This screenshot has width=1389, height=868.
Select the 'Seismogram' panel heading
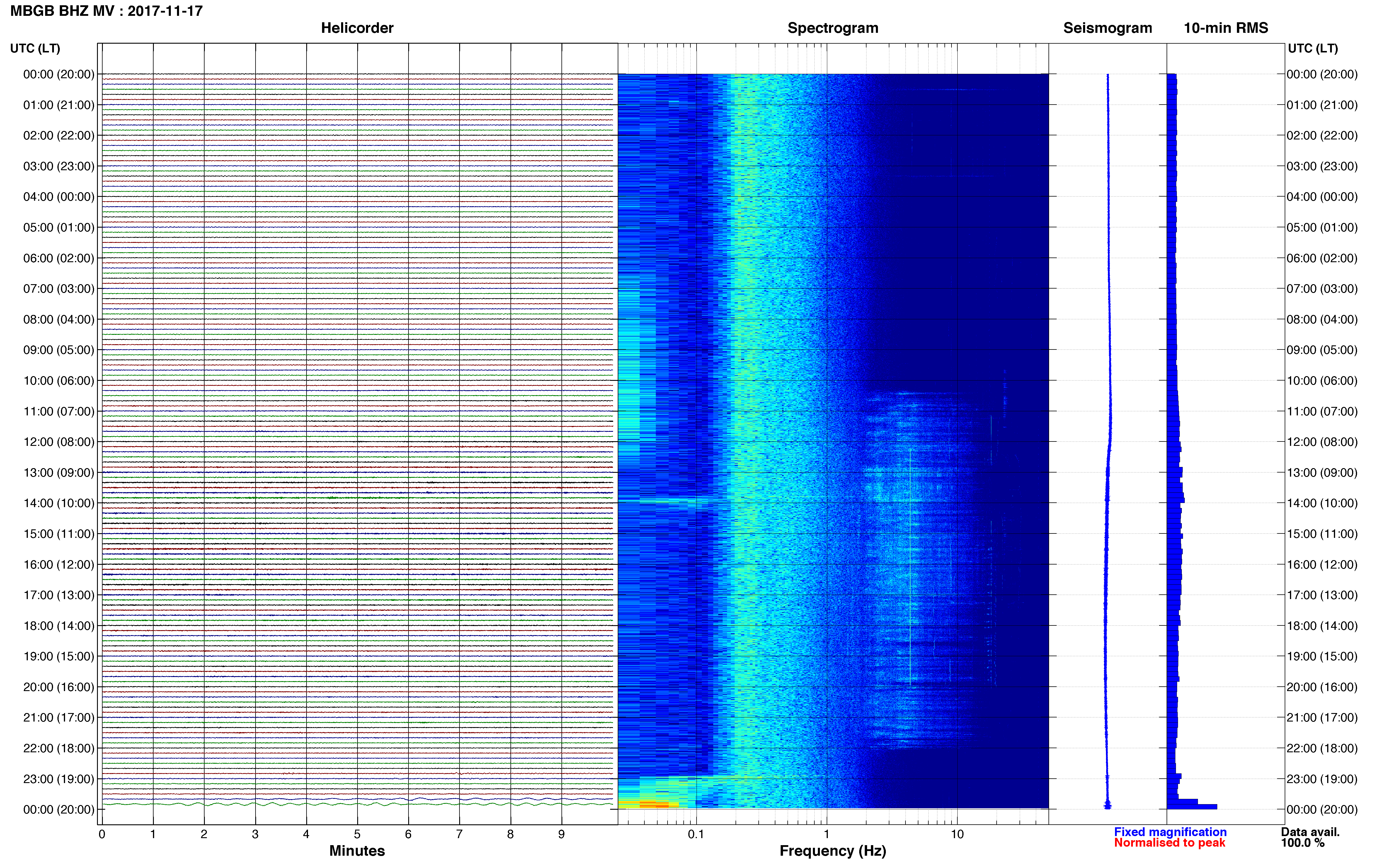tap(1108, 28)
